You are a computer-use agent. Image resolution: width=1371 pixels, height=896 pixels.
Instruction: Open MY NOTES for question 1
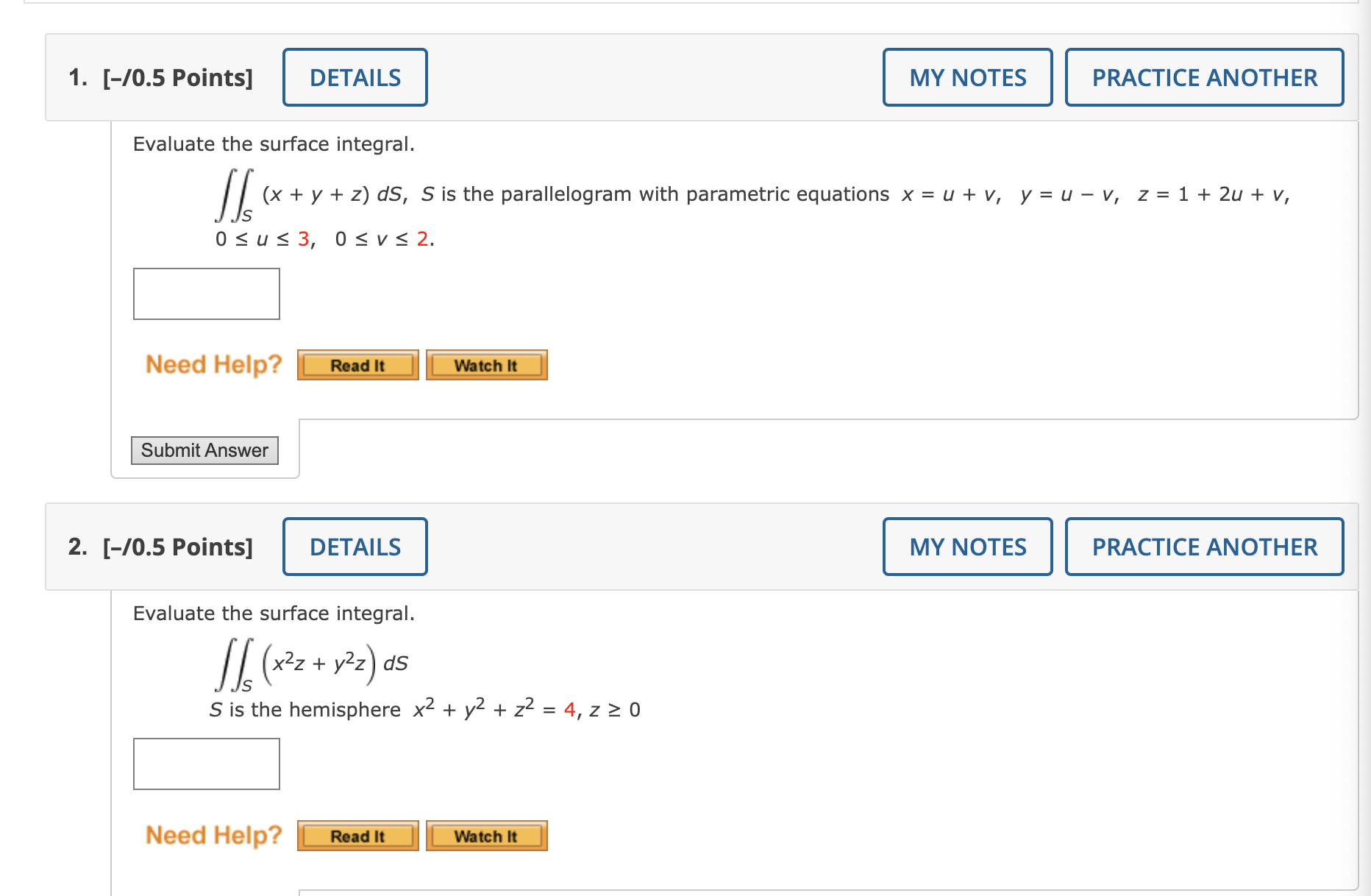click(968, 77)
